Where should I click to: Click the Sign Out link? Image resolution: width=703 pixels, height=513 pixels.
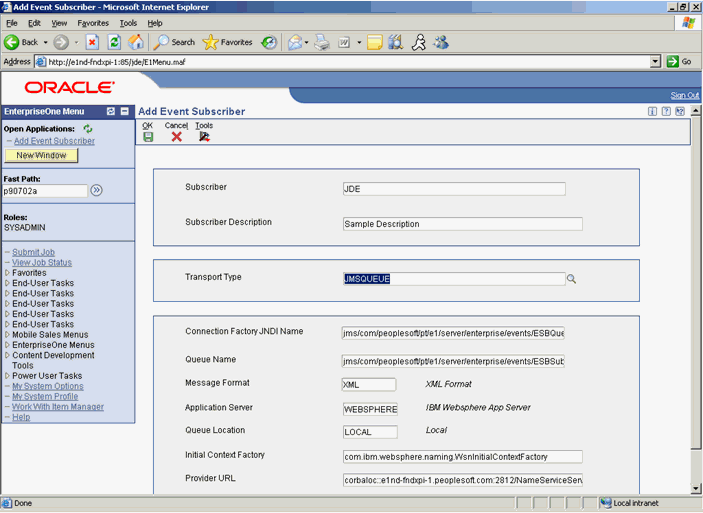pyautogui.click(x=685, y=95)
